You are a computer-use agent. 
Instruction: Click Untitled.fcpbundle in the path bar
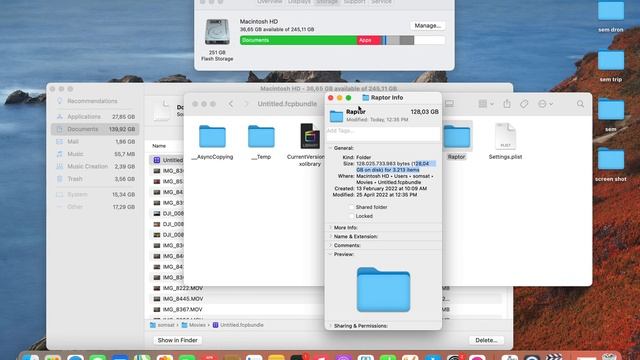(238, 325)
